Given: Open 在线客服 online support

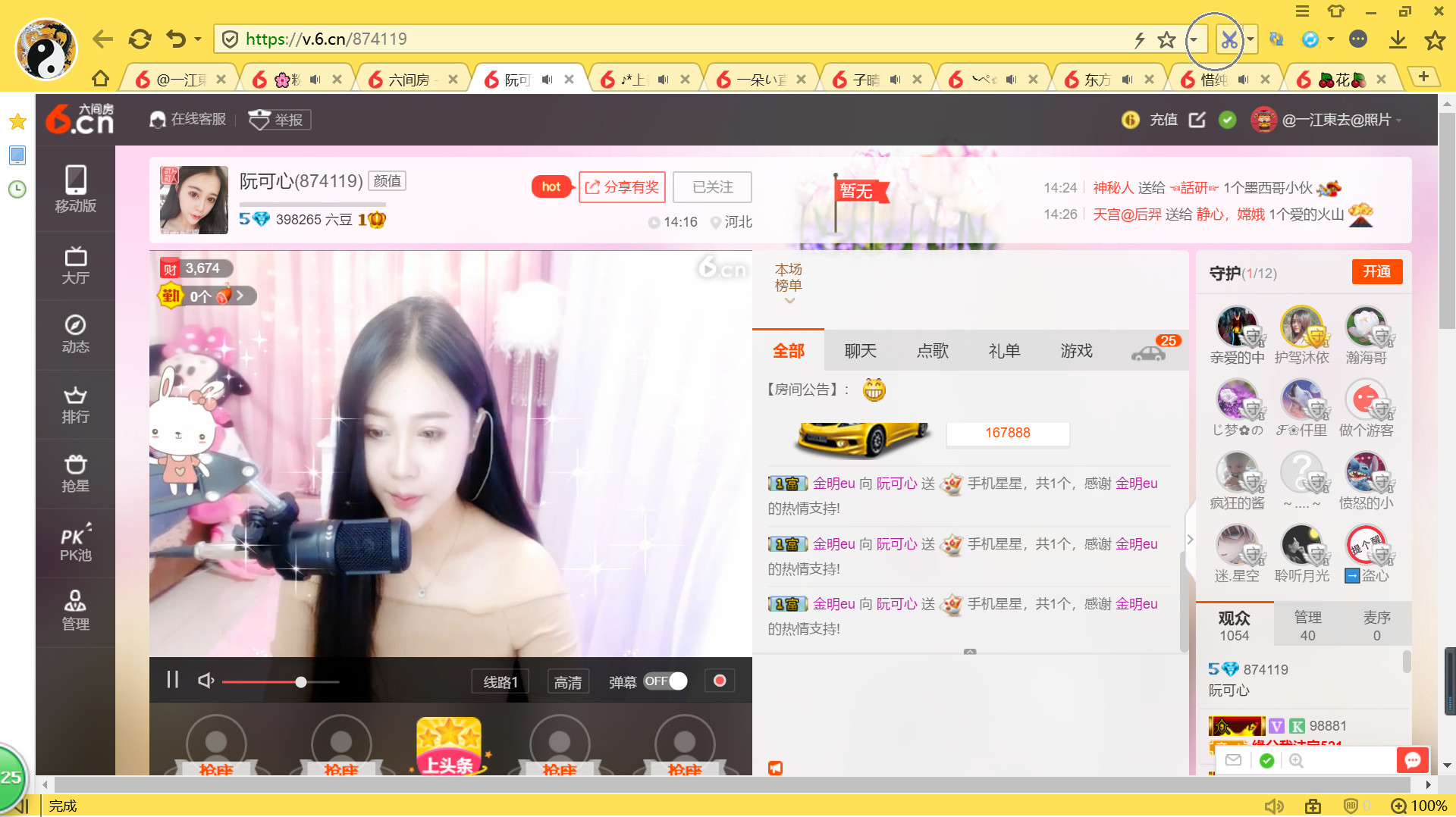Looking at the screenshot, I should (x=188, y=120).
